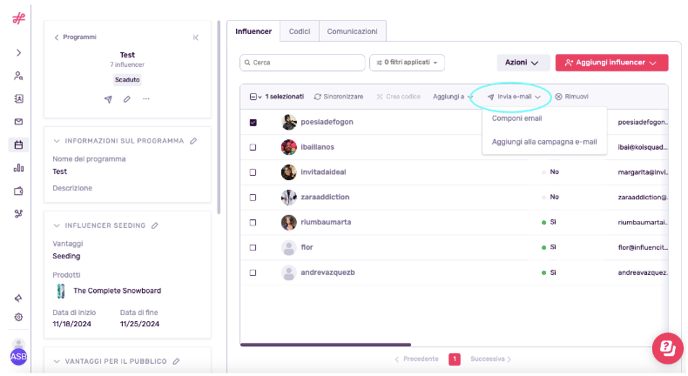Check the ibaillanos row checkbox
This screenshot has height=376, width=688.
[x=253, y=147]
